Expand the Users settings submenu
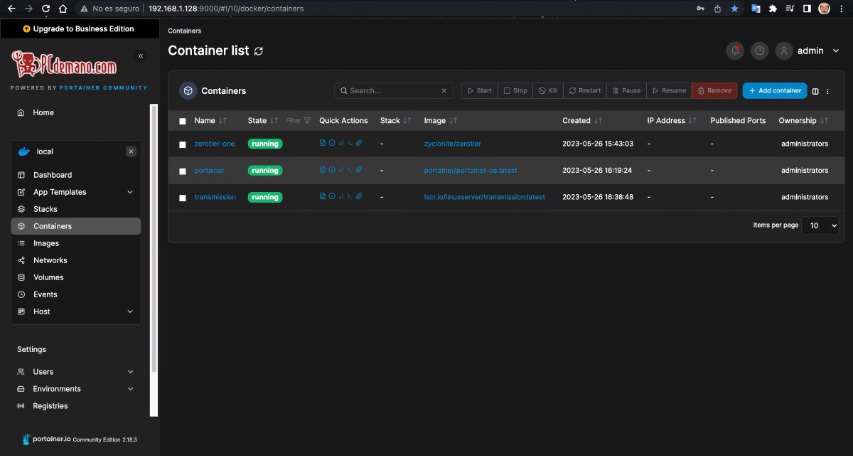Screen dimensions: 853x456 [x=131, y=372]
